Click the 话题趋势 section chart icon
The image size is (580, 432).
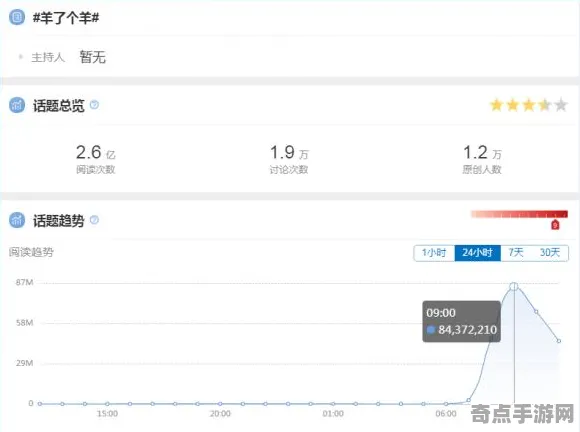(17, 220)
